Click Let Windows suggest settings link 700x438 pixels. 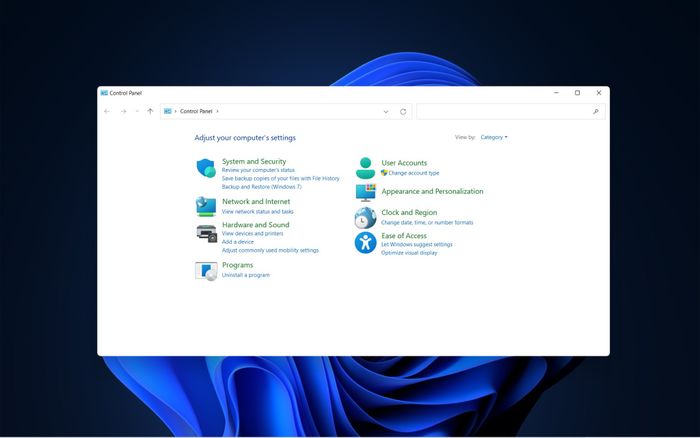point(417,244)
